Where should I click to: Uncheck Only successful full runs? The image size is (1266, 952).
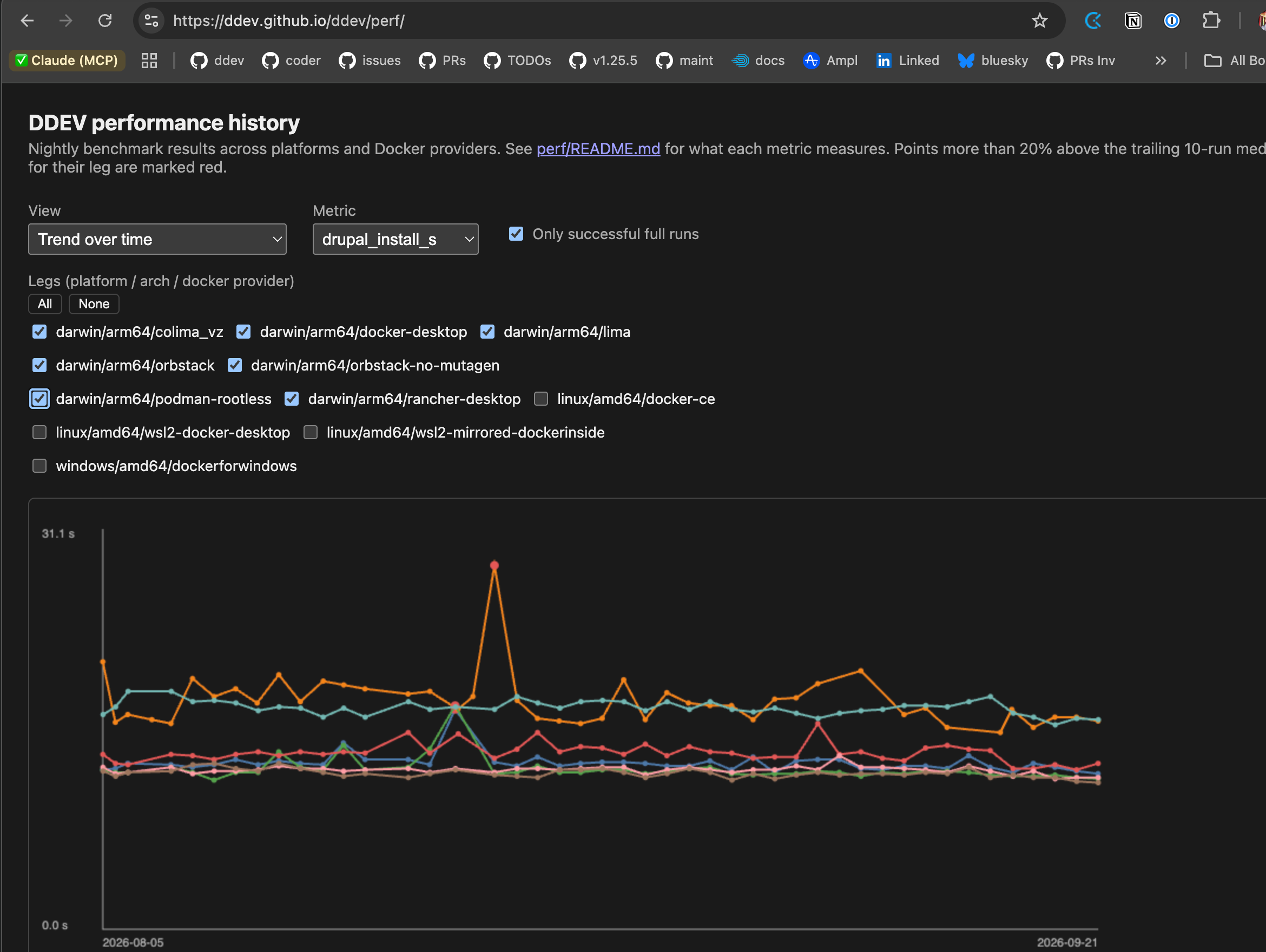pos(516,234)
